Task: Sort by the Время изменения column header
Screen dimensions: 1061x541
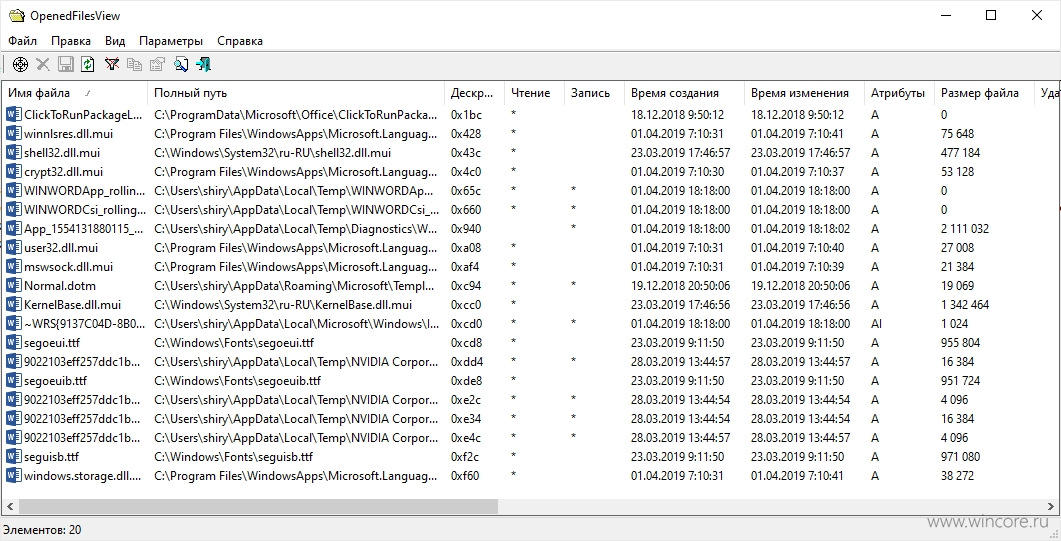Action: tap(805, 93)
